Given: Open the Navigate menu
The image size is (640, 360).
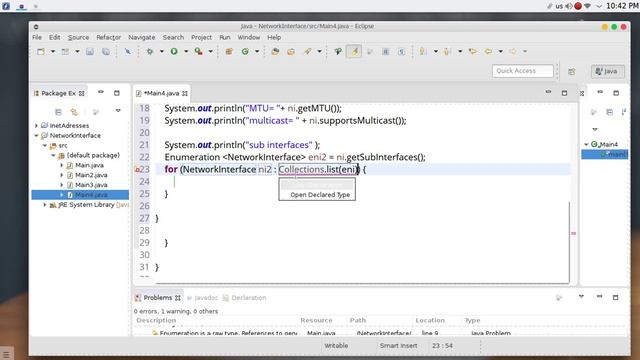Looking at the screenshot, I should [x=142, y=37].
